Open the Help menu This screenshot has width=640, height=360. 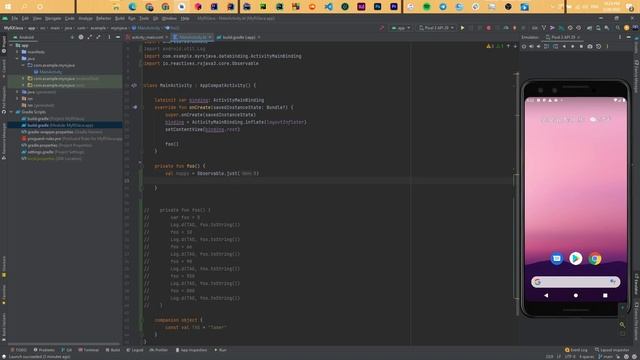tap(185, 18)
